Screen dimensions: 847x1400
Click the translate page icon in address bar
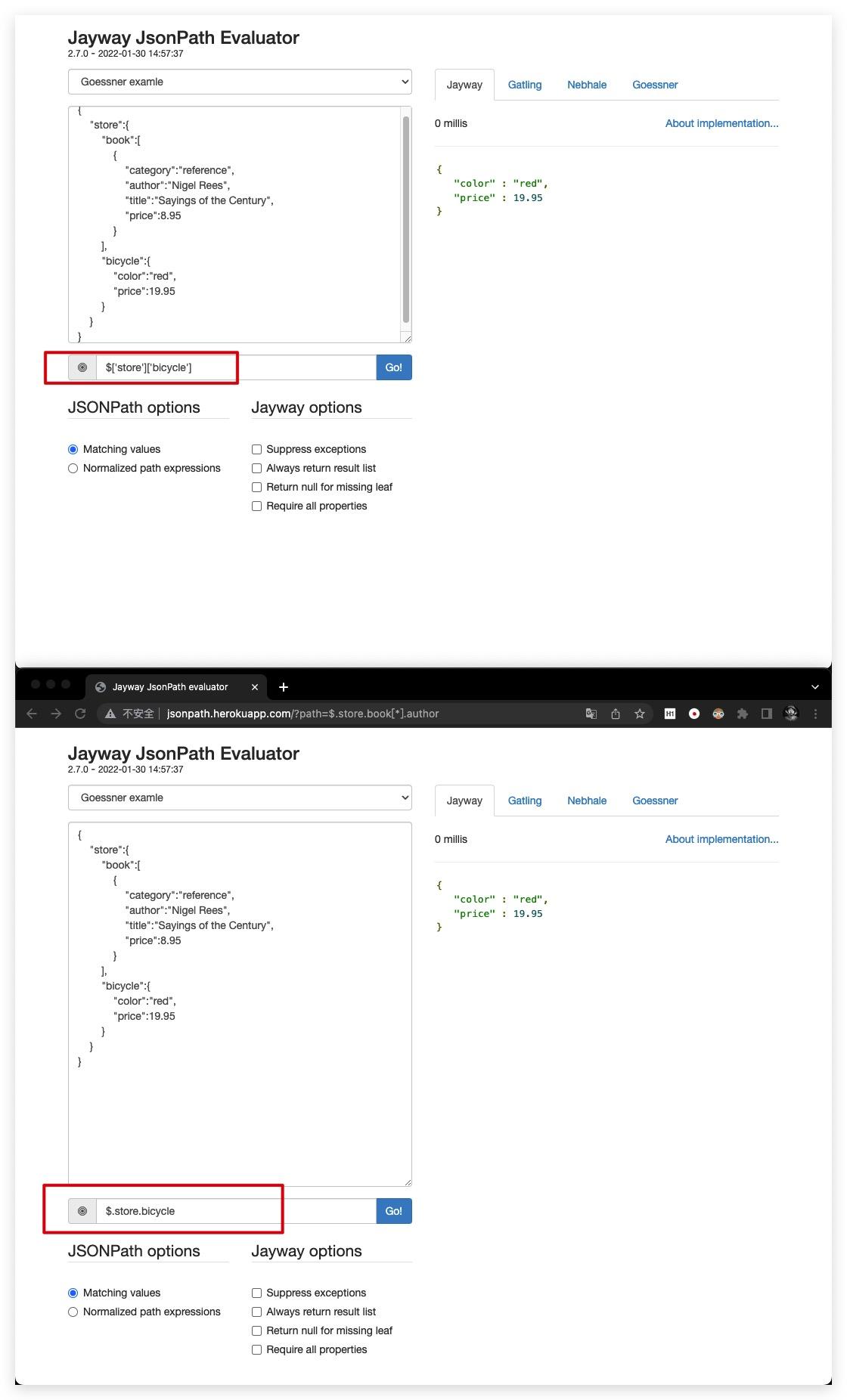point(591,714)
